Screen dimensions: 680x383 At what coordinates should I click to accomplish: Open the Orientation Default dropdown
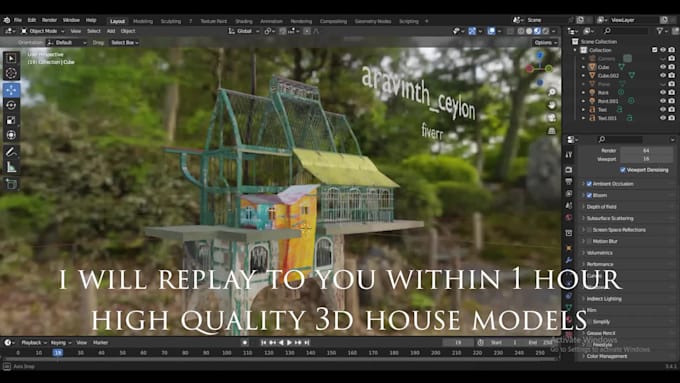(67, 43)
